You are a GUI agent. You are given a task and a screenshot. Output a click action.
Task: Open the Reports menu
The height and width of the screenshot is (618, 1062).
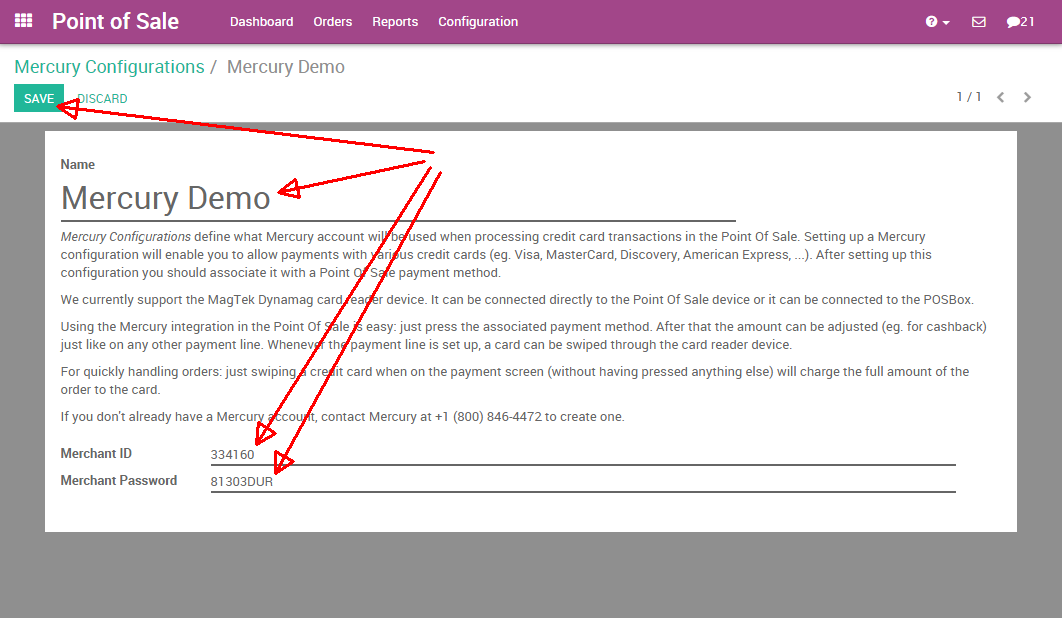(395, 22)
